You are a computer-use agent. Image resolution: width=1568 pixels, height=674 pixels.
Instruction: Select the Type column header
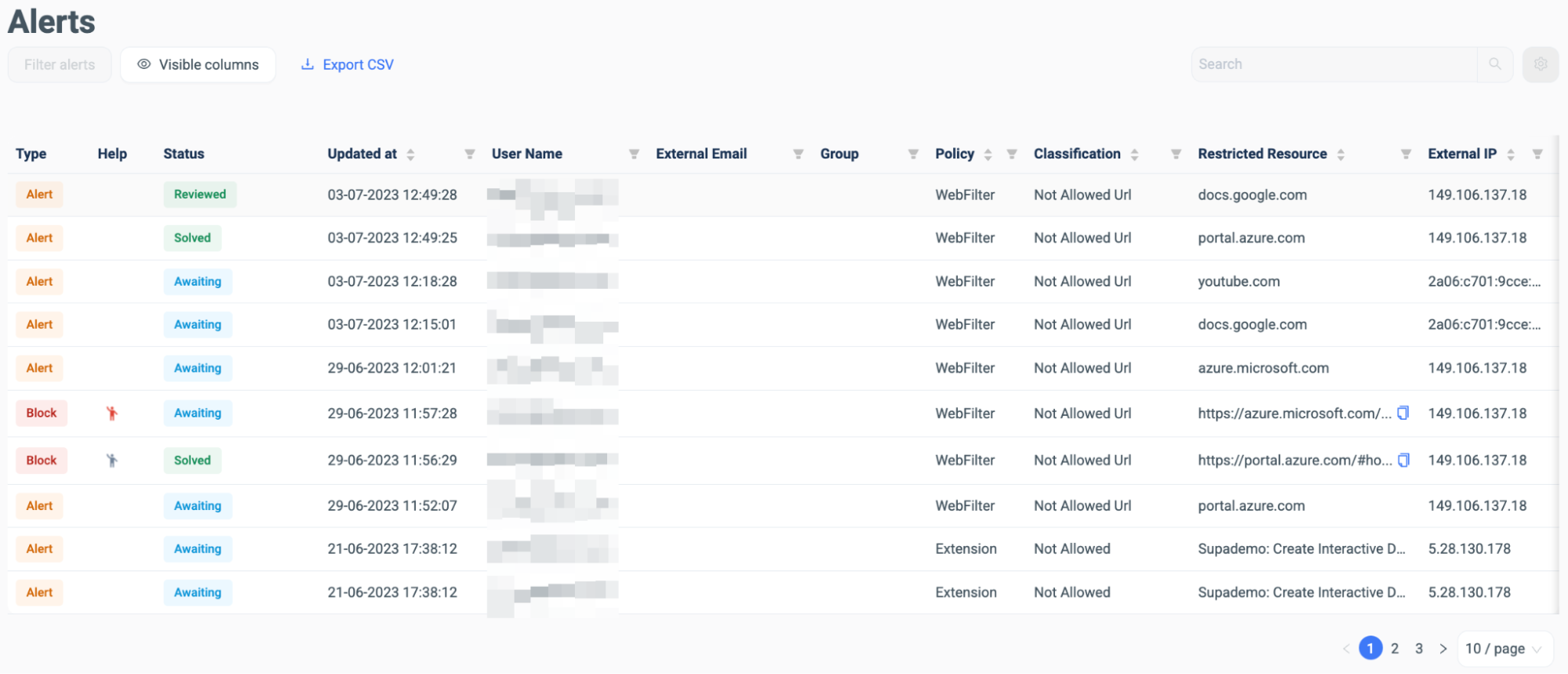click(31, 154)
